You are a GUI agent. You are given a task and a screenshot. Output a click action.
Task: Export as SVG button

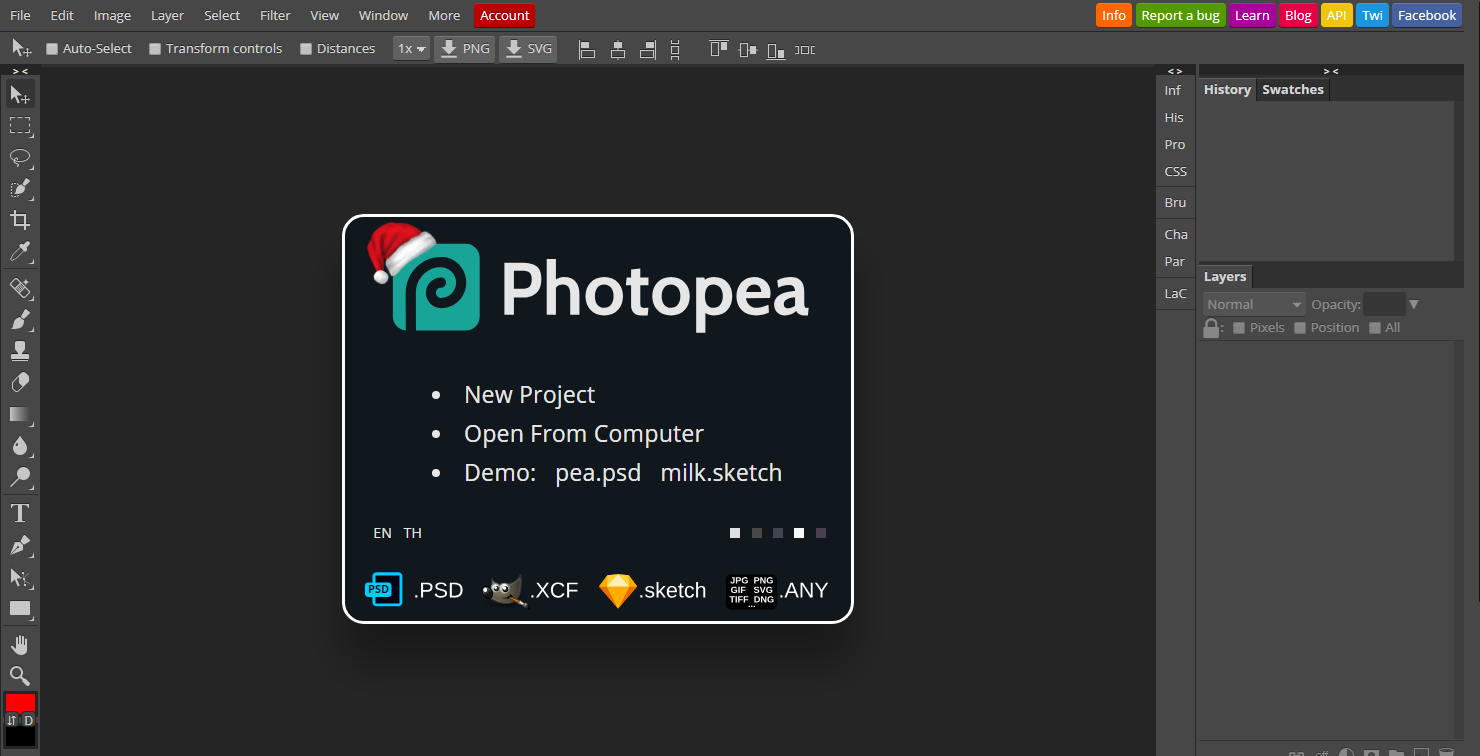coord(527,48)
